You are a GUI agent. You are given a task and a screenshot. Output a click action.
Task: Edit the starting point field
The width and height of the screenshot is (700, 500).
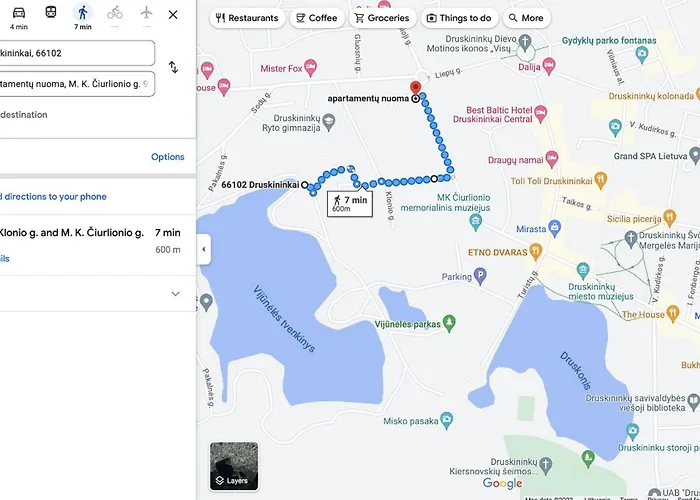(x=76, y=53)
